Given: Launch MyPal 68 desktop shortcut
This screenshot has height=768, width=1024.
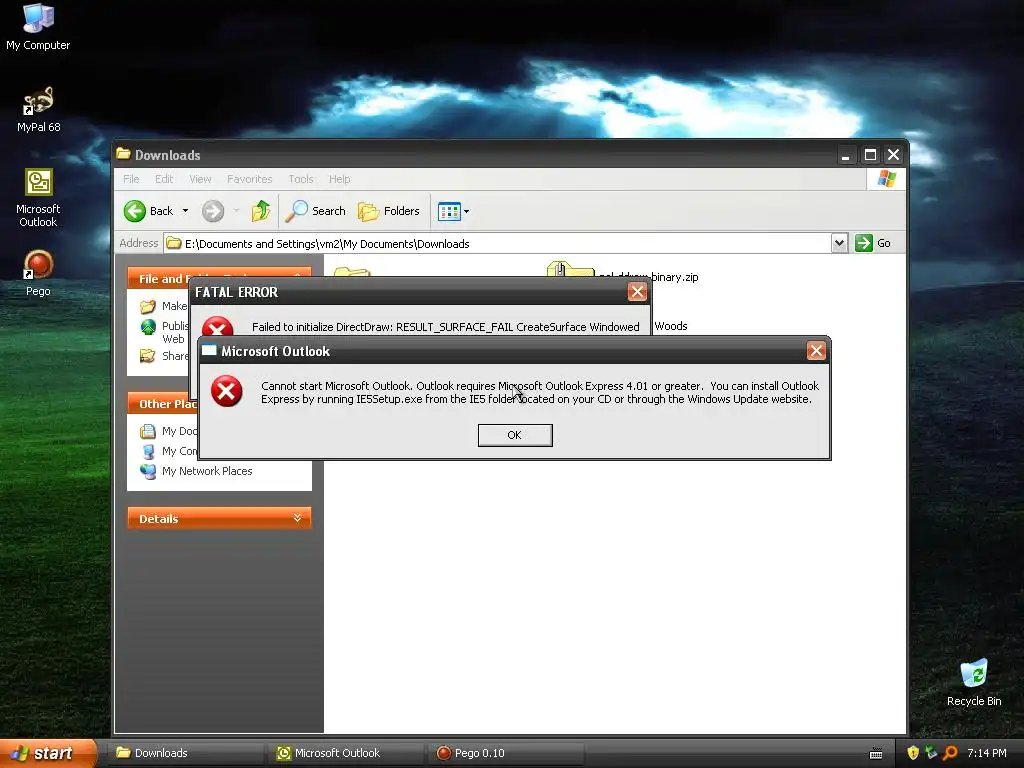Looking at the screenshot, I should click(38, 110).
